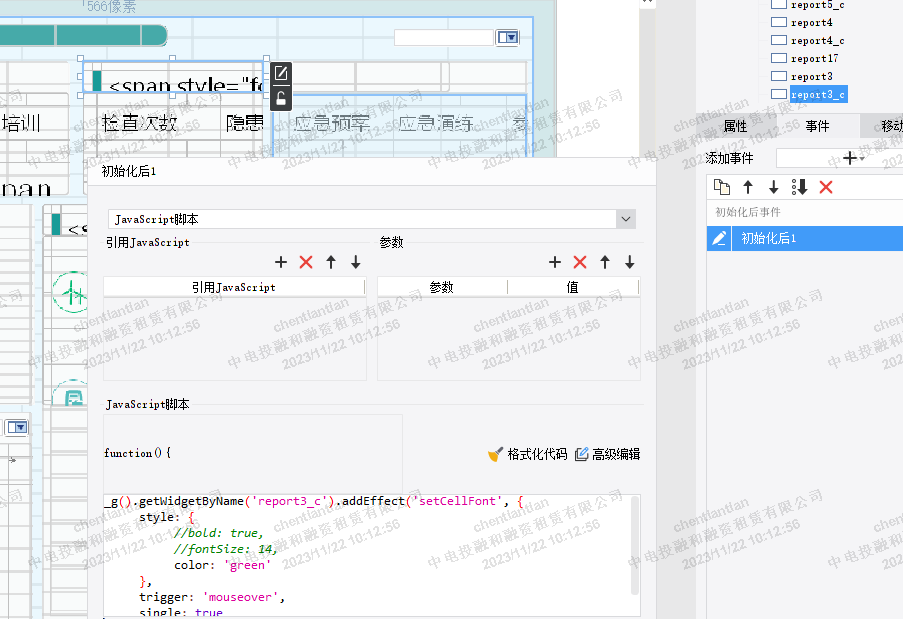Add a referenced JavaScript entry with plus
The width and height of the screenshot is (903, 619).
point(280,263)
